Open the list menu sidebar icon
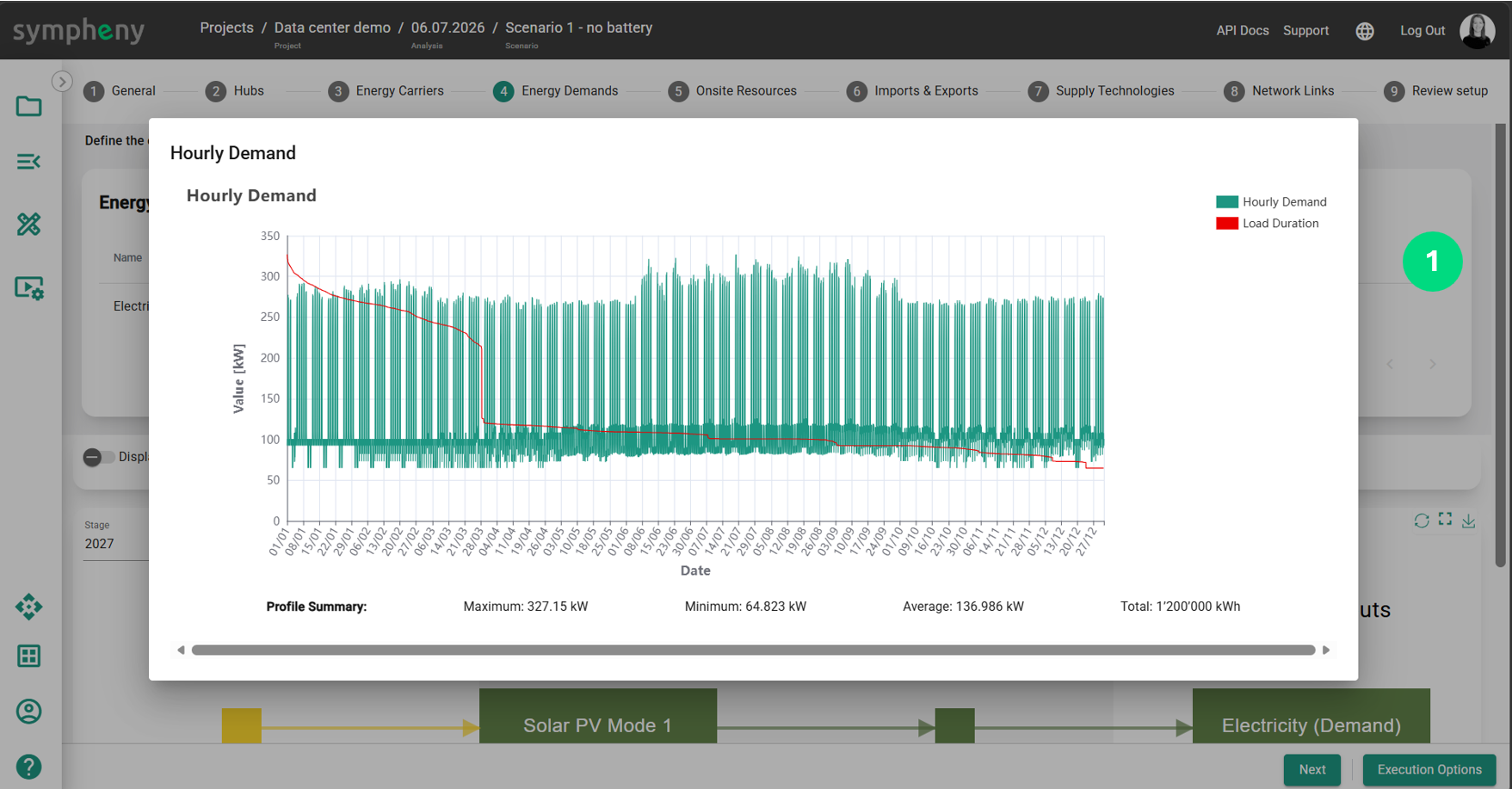 (x=28, y=162)
